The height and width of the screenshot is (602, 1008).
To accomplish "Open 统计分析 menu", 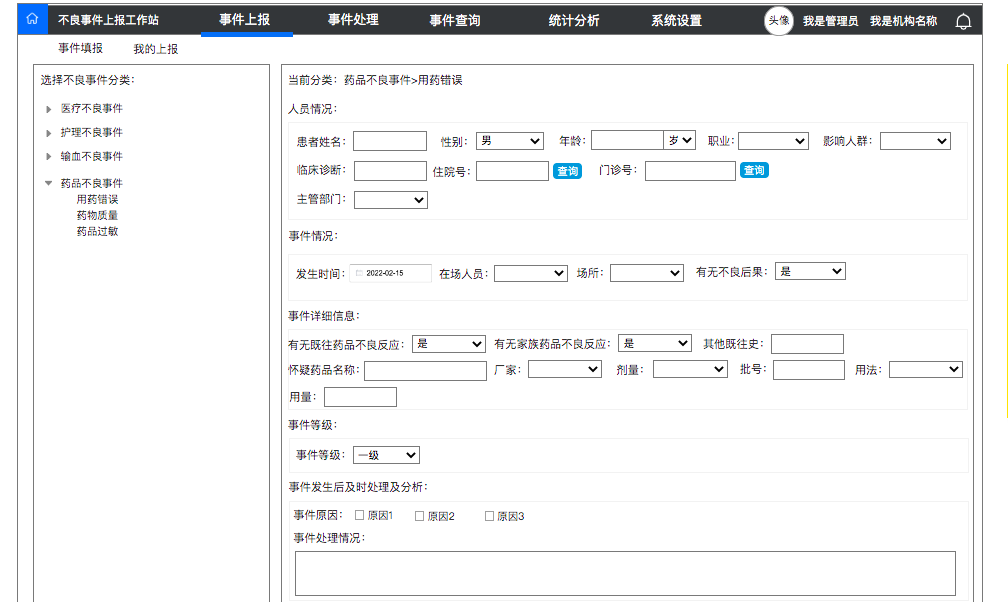I will (x=573, y=21).
